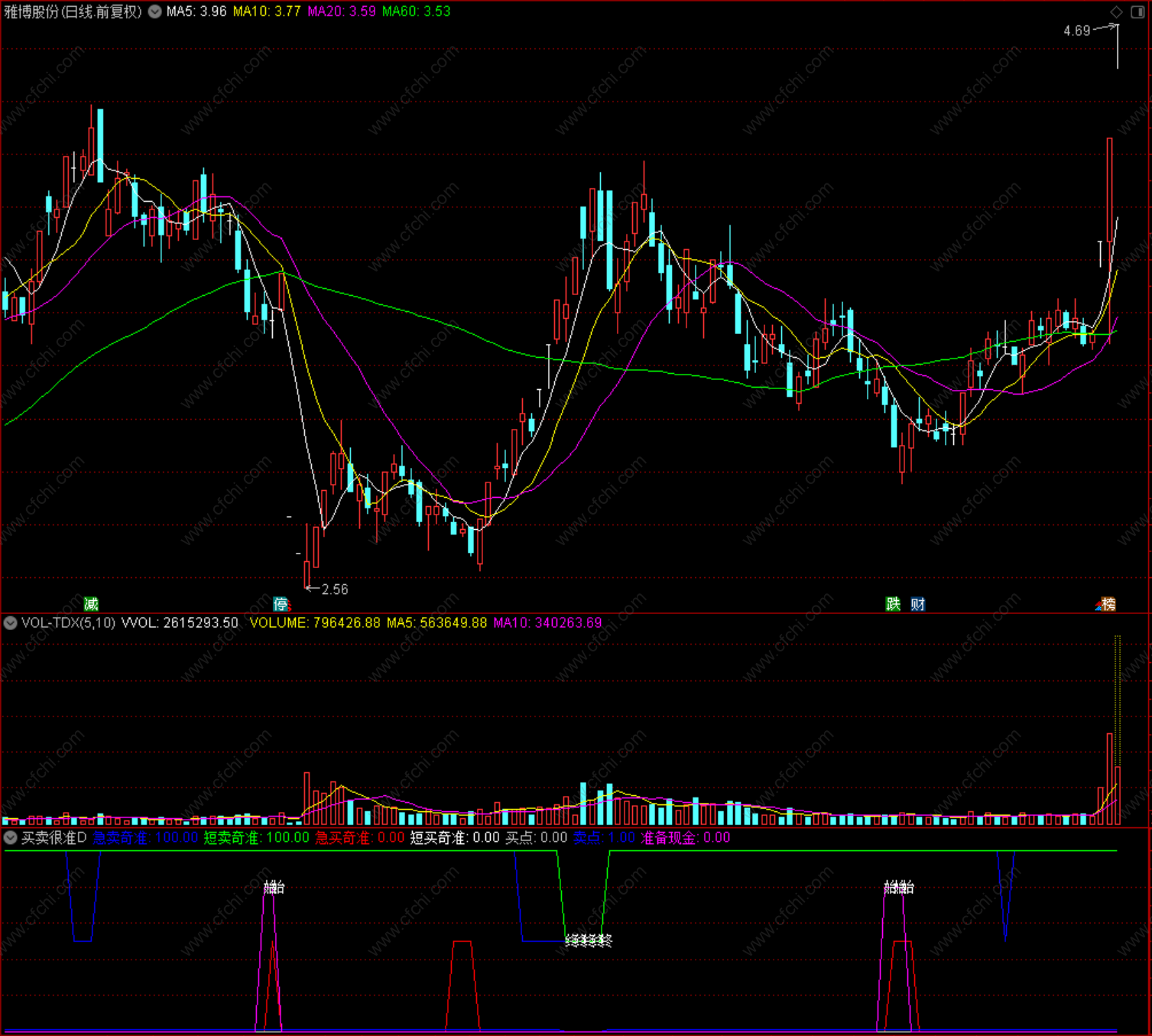Click the blue 急卖奇准: 100.00 label

click(145, 838)
